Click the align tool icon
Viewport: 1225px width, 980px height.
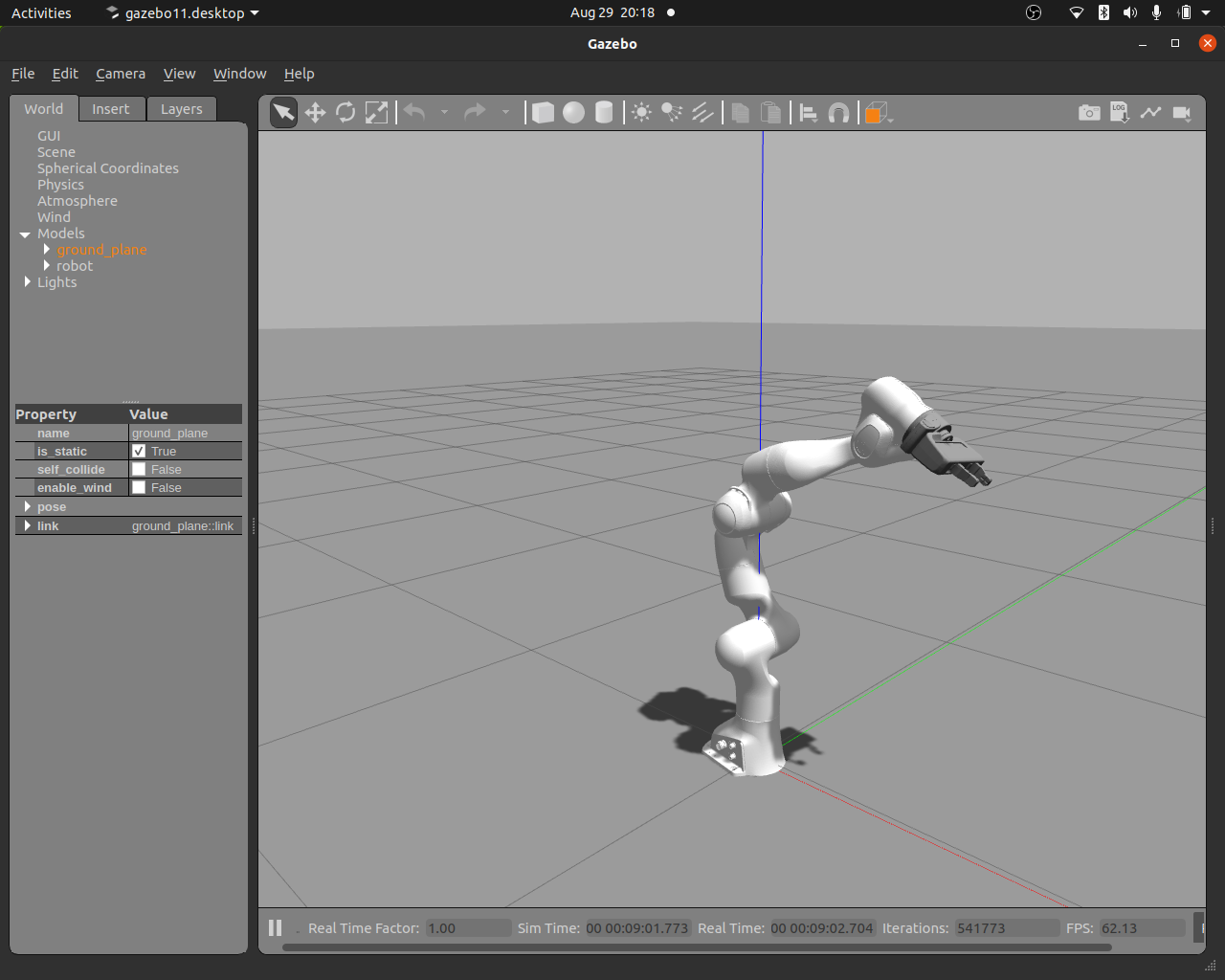pyautogui.click(x=809, y=113)
